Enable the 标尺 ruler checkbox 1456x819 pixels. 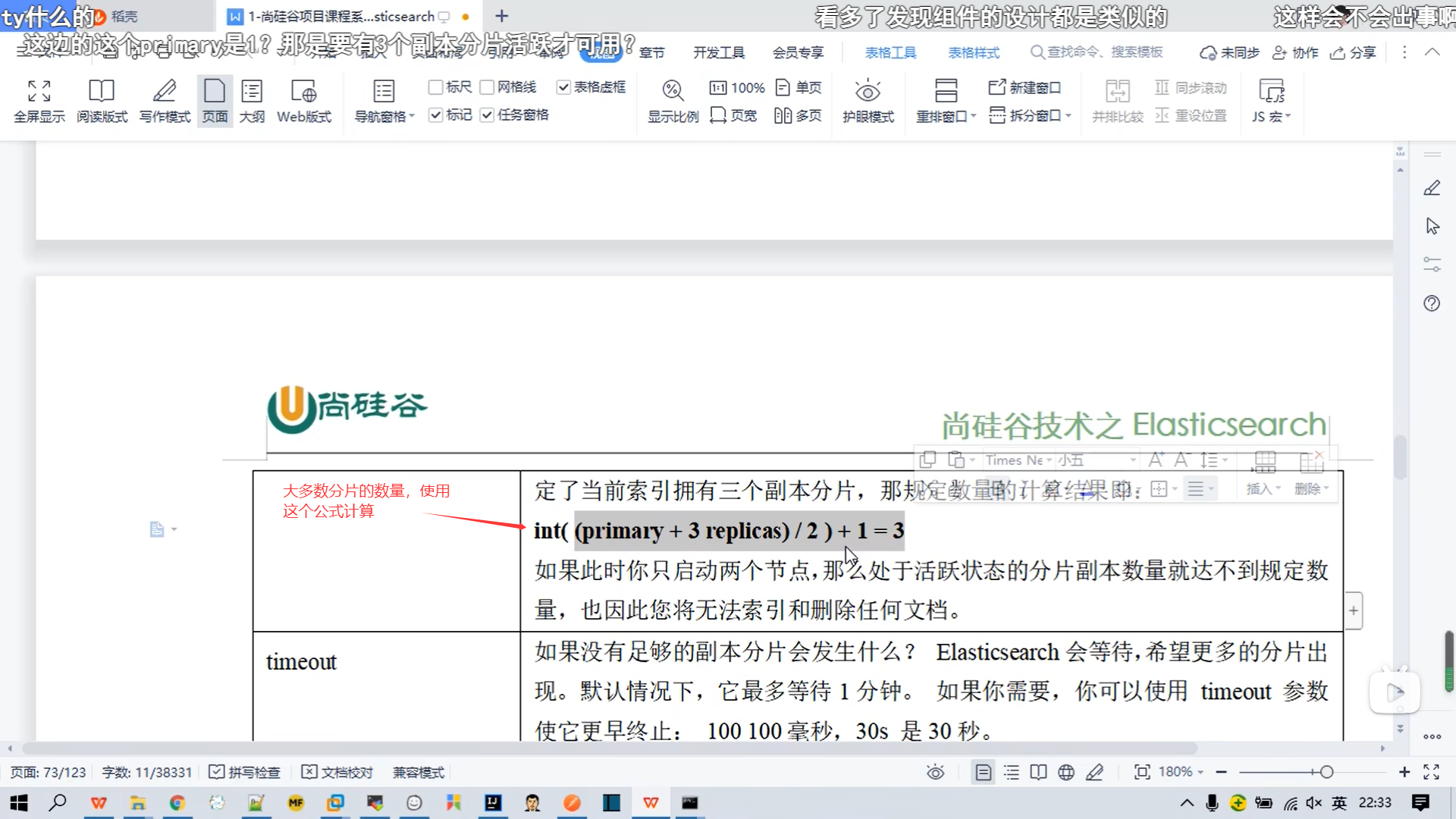pyautogui.click(x=436, y=87)
